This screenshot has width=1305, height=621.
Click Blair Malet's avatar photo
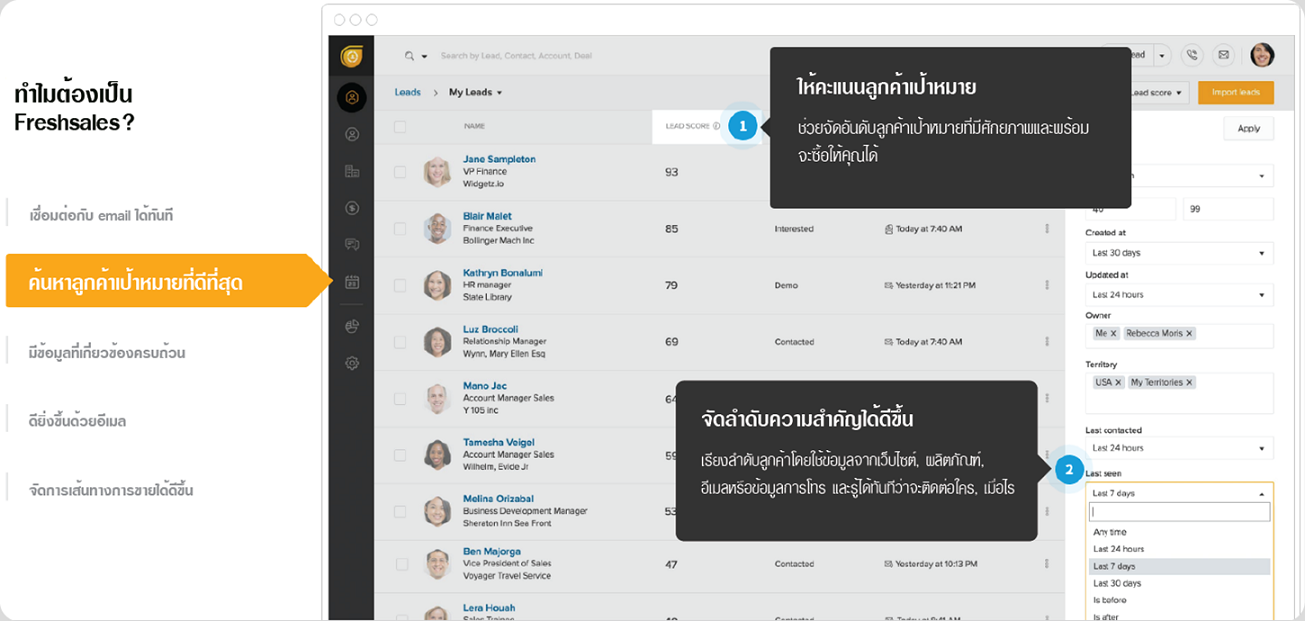[437, 229]
